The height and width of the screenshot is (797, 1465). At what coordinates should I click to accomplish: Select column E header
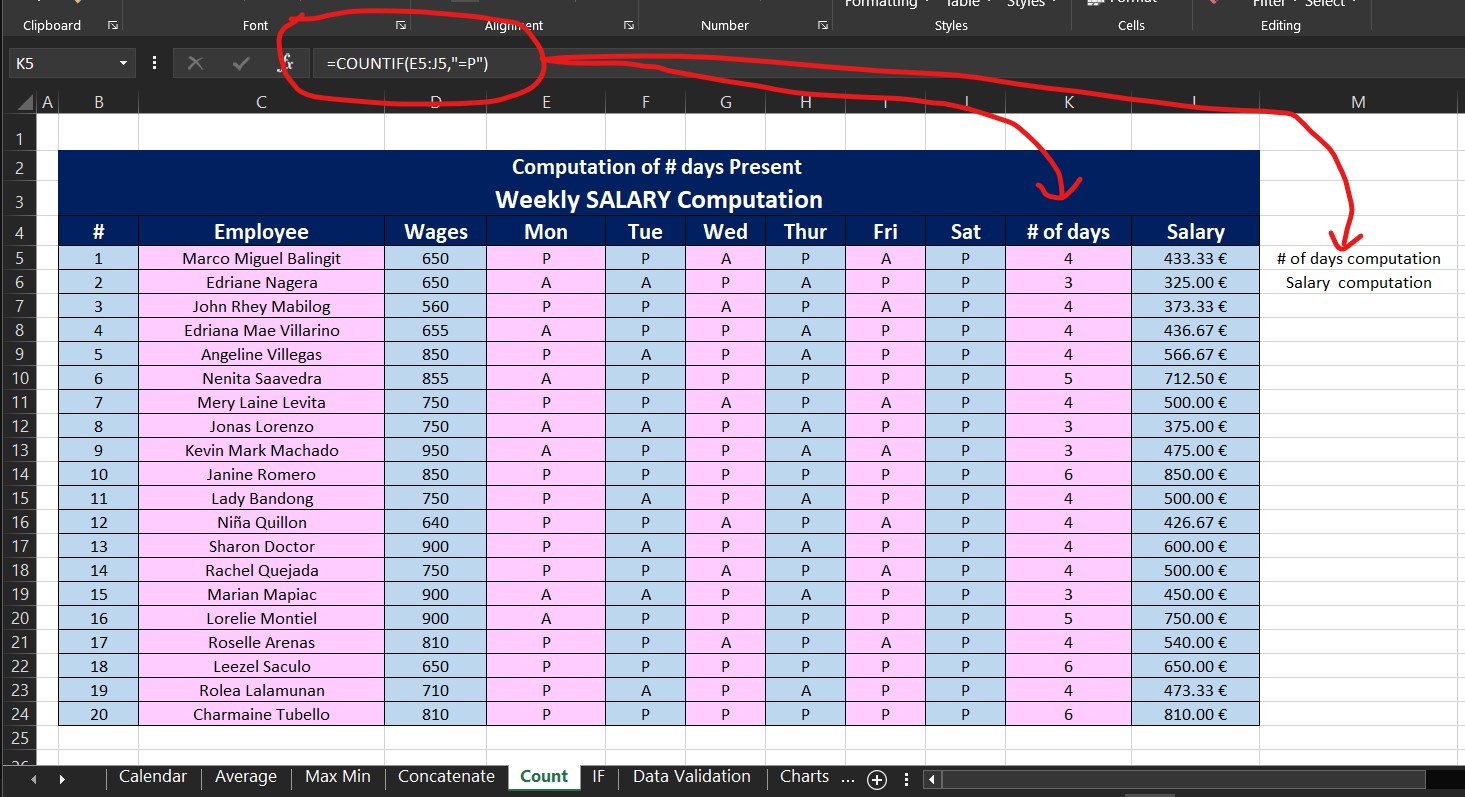click(546, 102)
